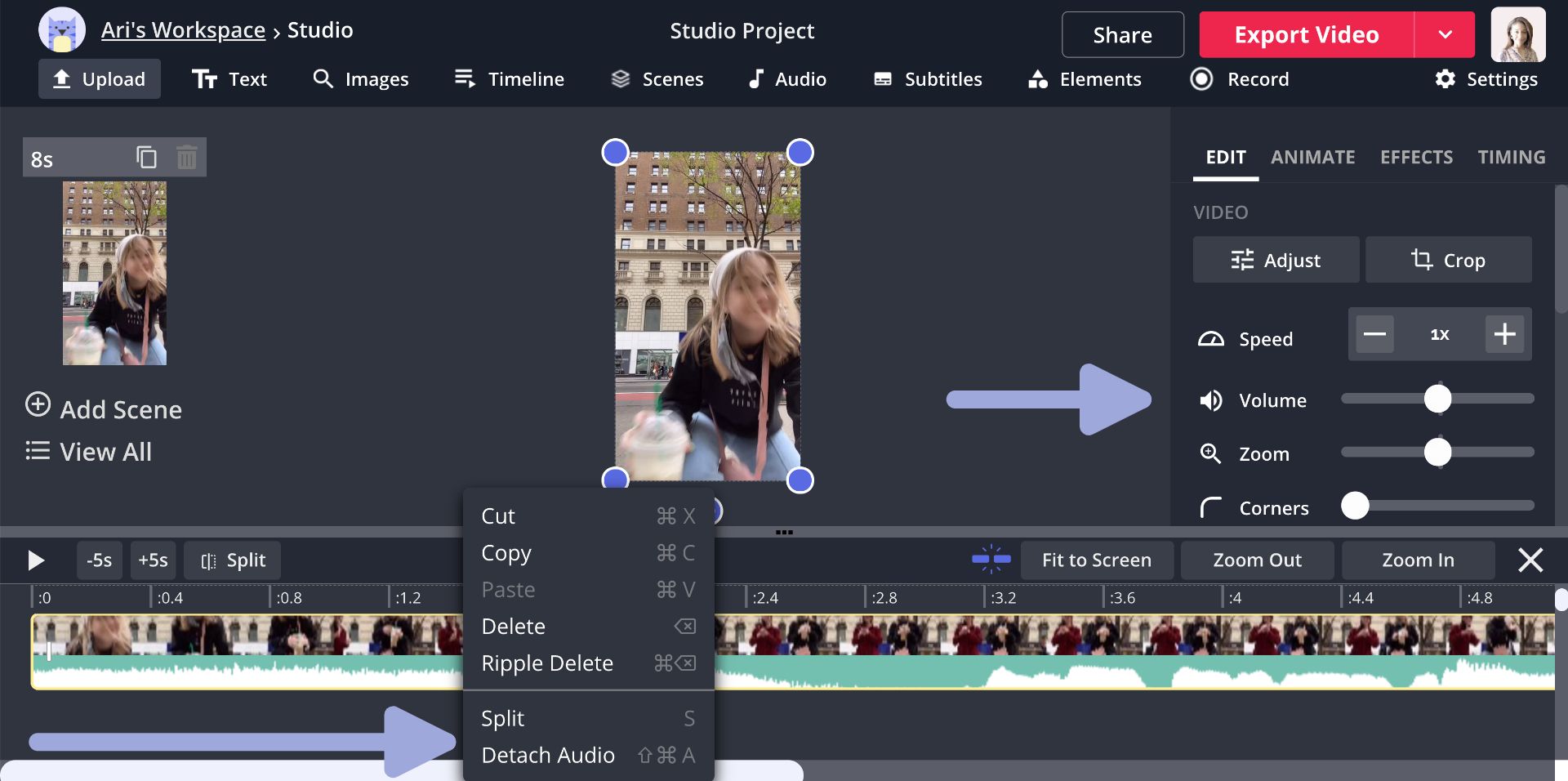Open Ari's Workspace link
The height and width of the screenshot is (781, 1568).
click(183, 30)
